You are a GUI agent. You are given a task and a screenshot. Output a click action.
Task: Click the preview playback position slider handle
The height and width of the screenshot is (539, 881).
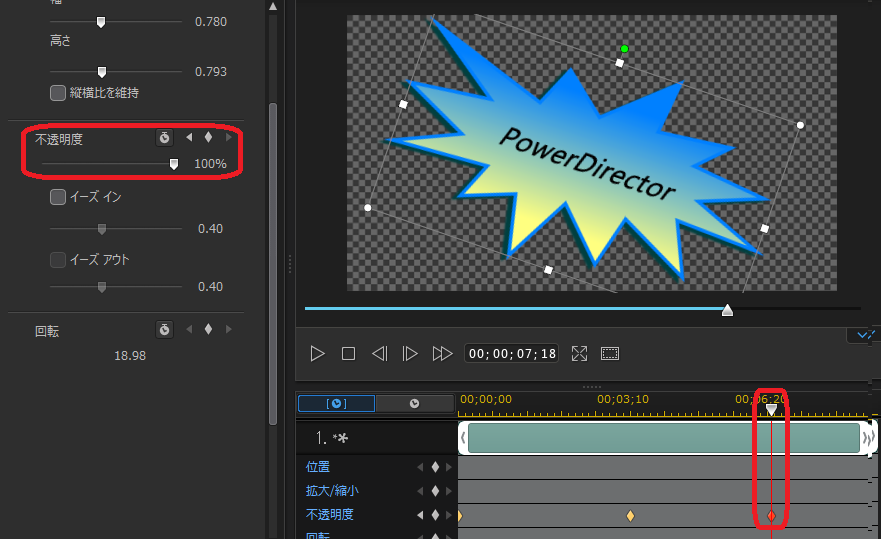[727, 310]
